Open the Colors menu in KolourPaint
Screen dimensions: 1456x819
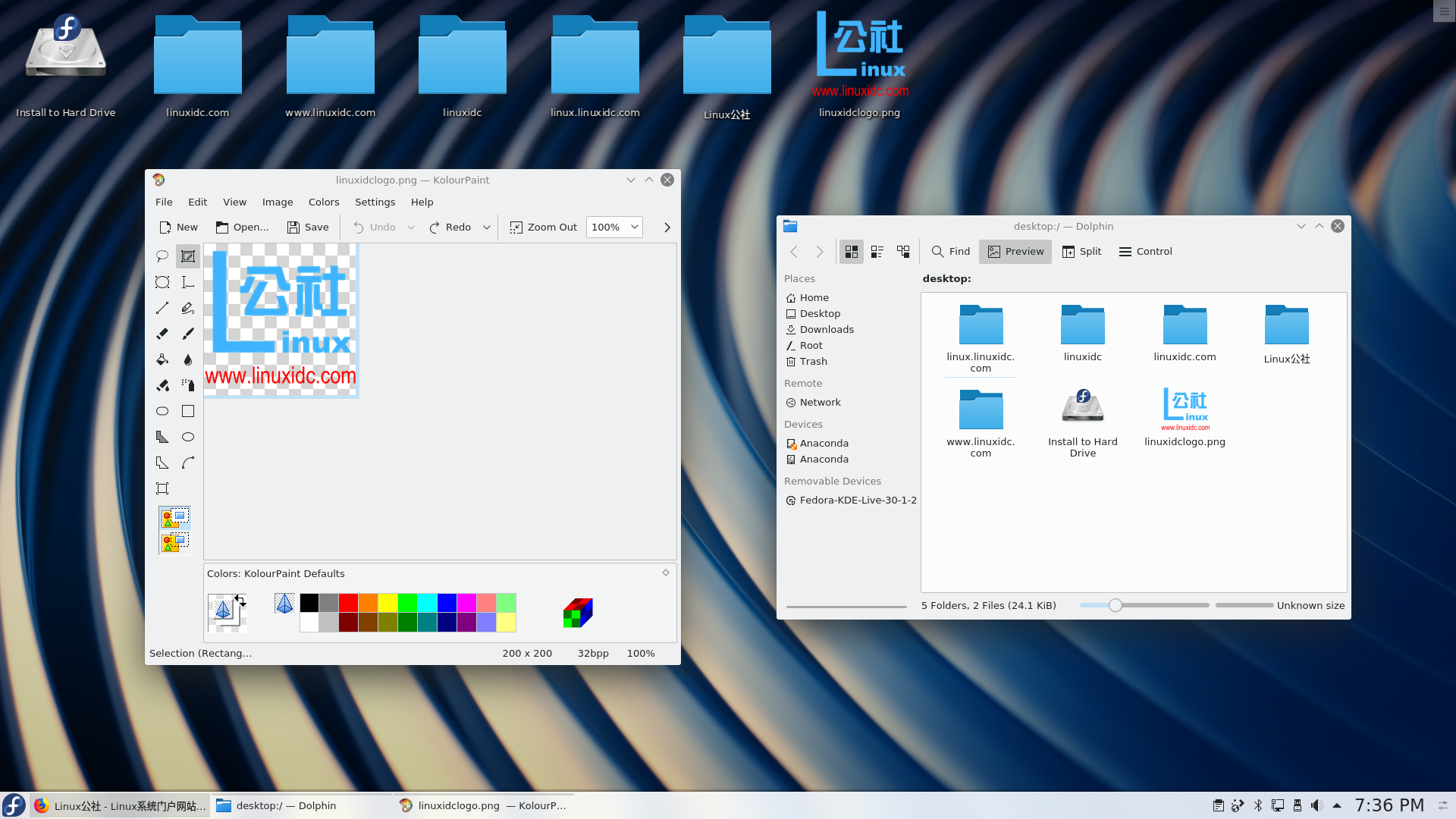[324, 202]
